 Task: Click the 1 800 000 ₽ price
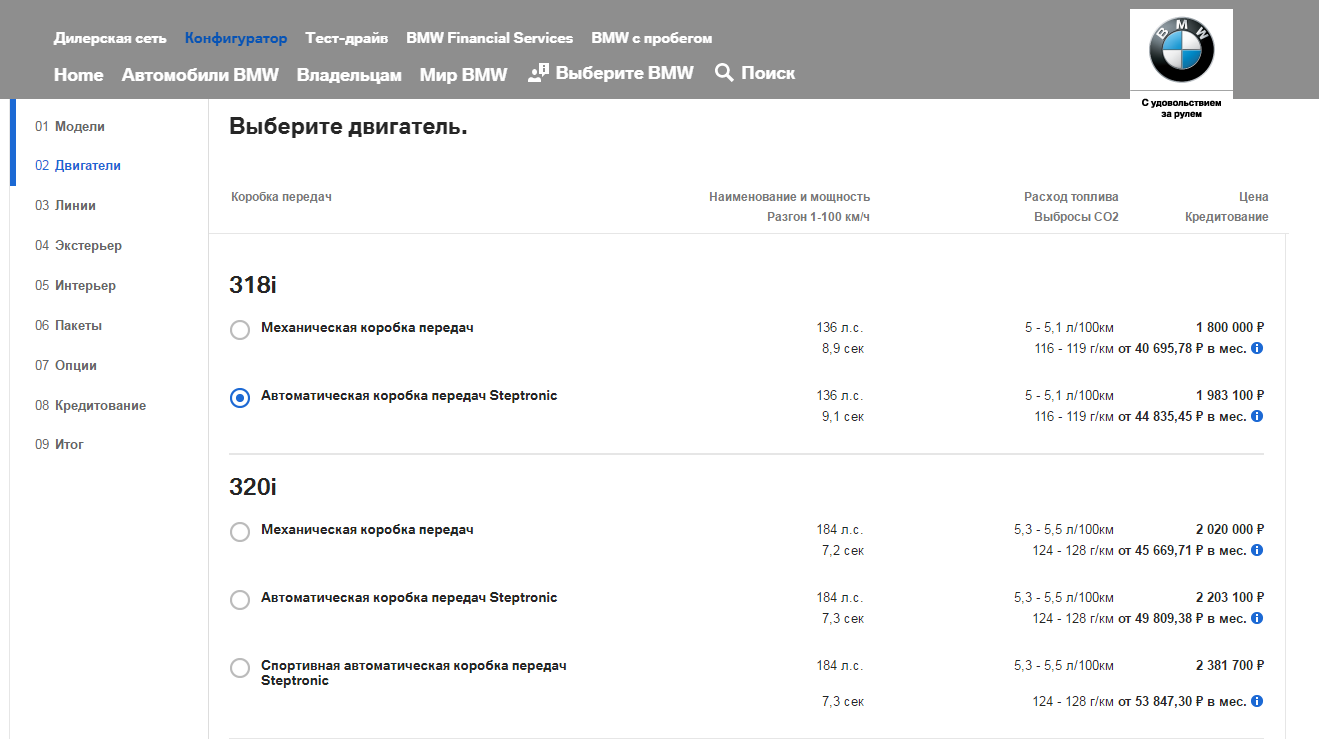[1230, 327]
